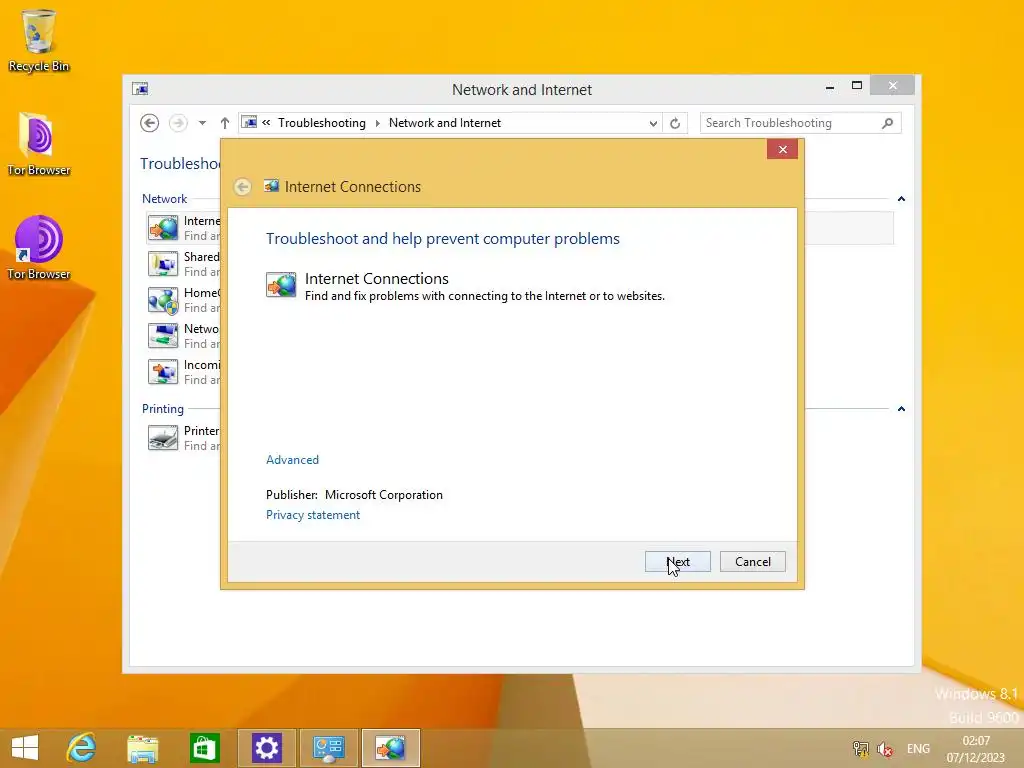This screenshot has width=1024, height=768.
Task: Click the Network section heading
Action: click(x=165, y=199)
